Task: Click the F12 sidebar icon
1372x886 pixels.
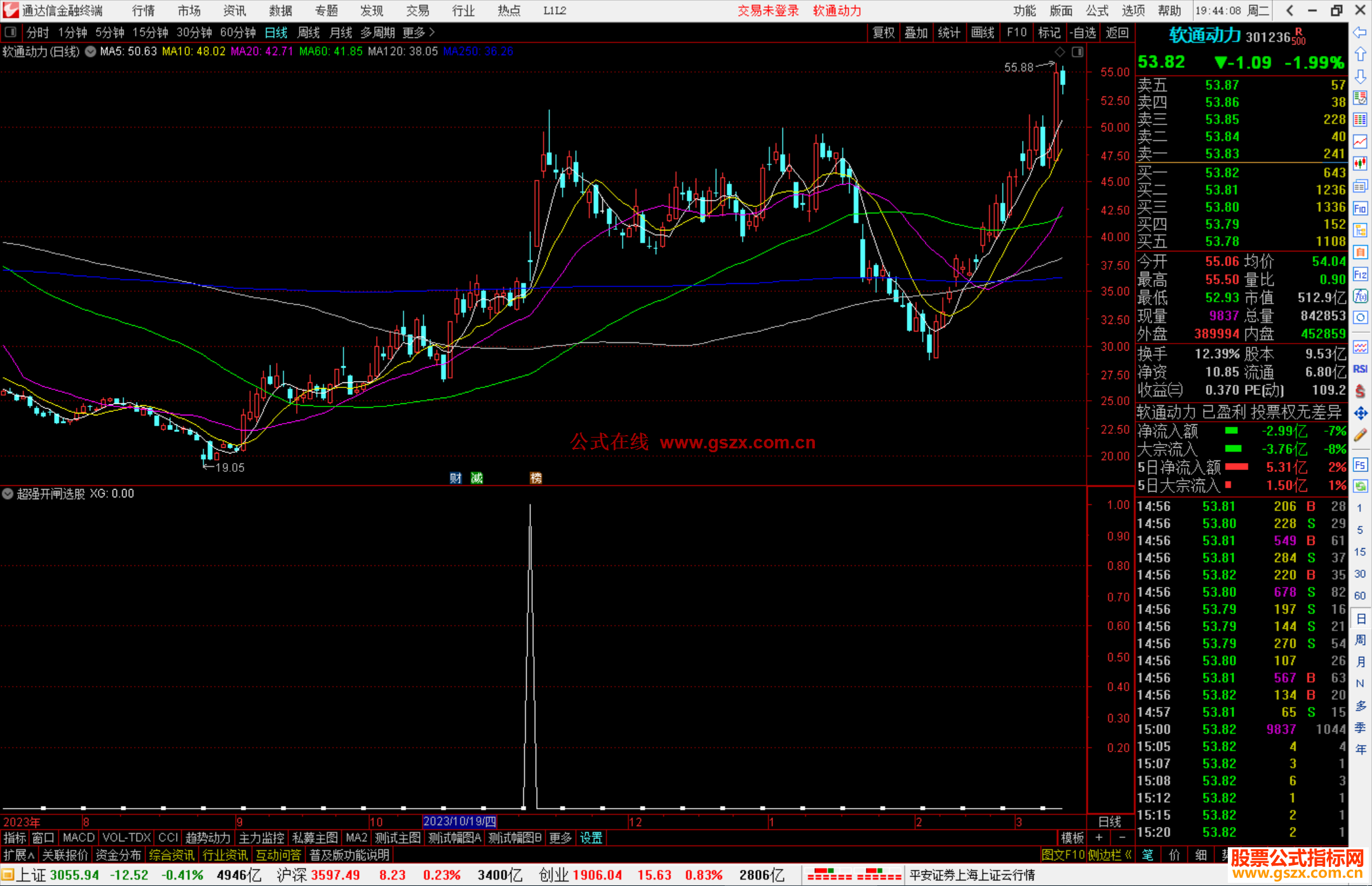Action: pos(1360,274)
